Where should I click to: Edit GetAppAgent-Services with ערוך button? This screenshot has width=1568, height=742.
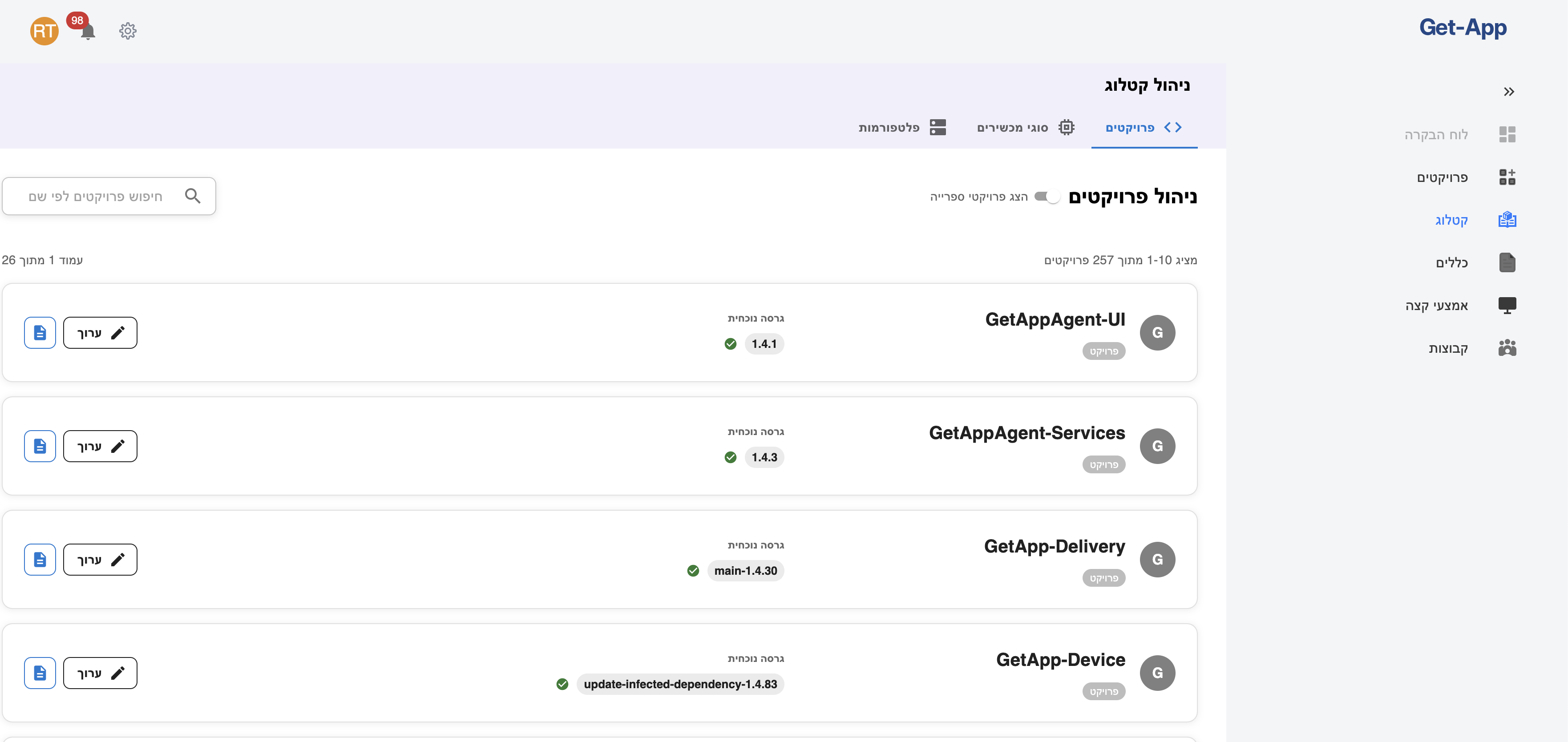101,446
